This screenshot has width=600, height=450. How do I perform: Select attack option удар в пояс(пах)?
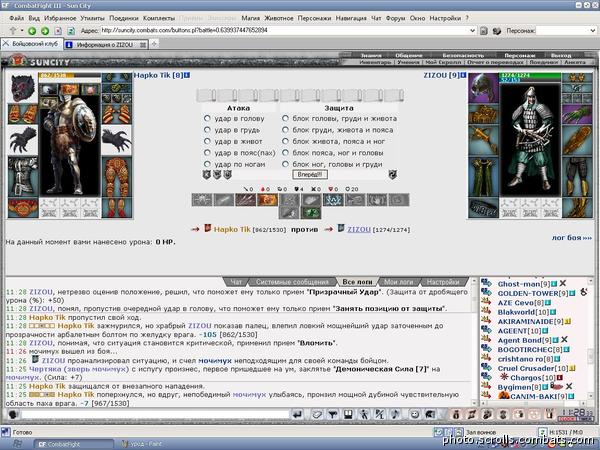point(207,153)
